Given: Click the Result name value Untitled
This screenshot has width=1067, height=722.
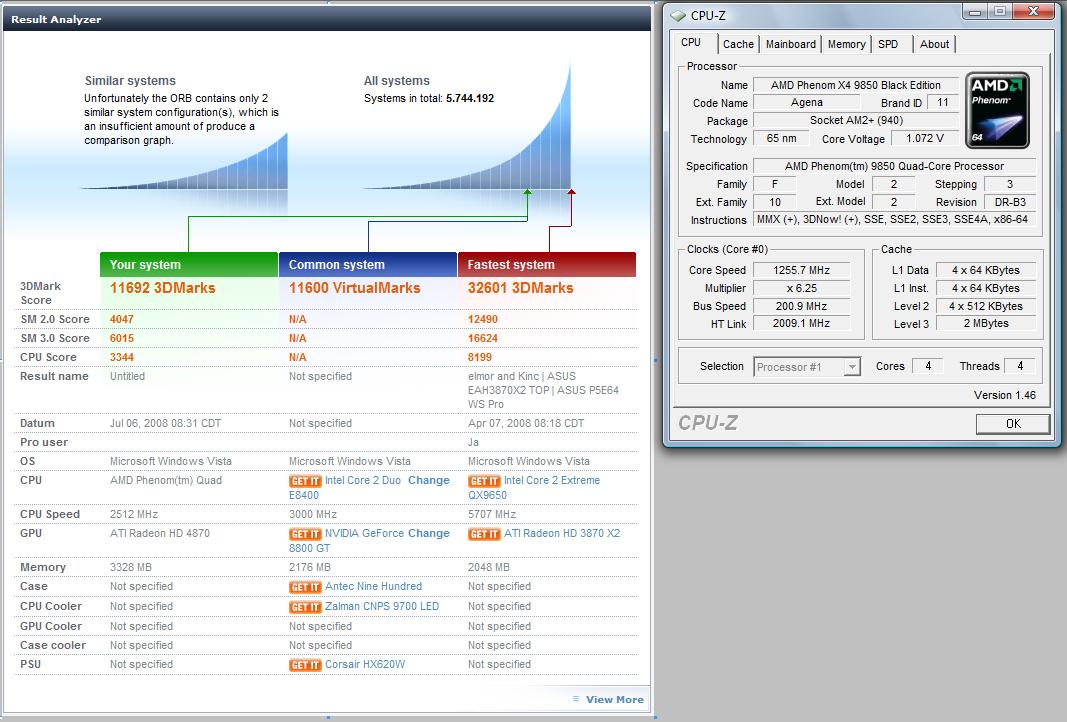Looking at the screenshot, I should 127,376.
